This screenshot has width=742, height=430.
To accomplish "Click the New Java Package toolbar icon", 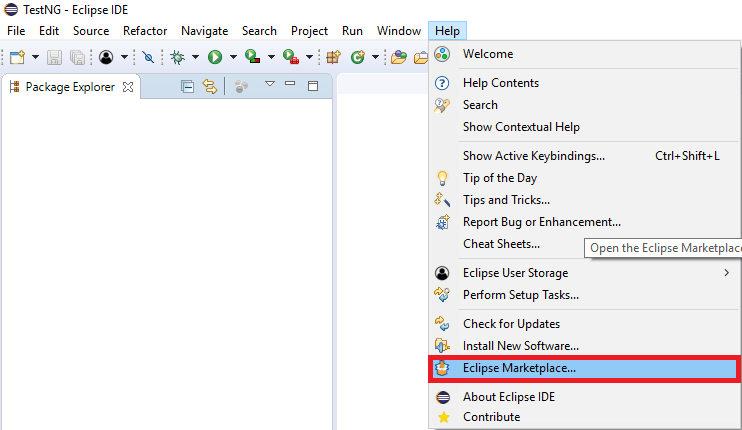I will tap(334, 57).
